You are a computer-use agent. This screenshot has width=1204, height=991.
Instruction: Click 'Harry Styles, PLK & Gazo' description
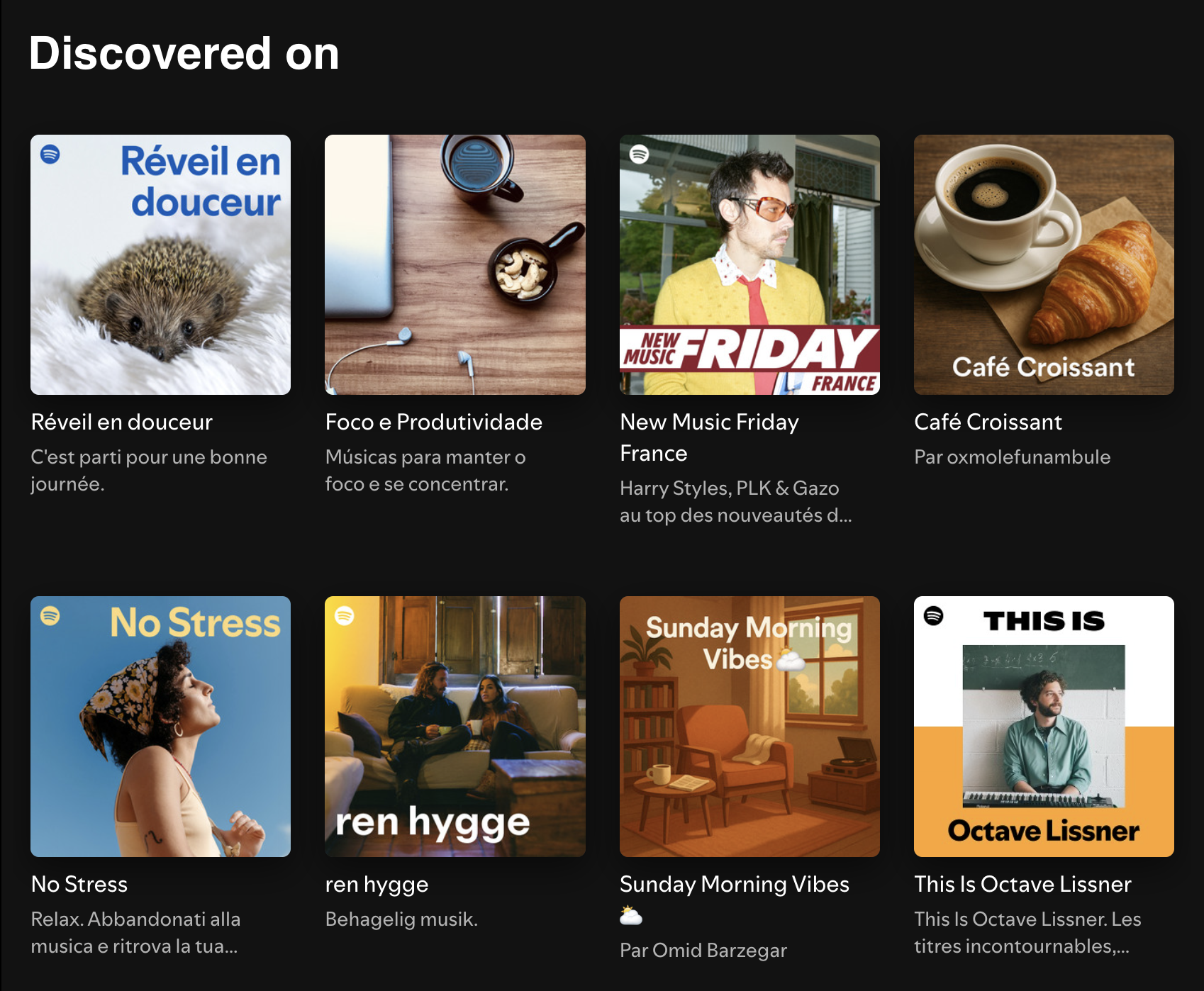(736, 502)
